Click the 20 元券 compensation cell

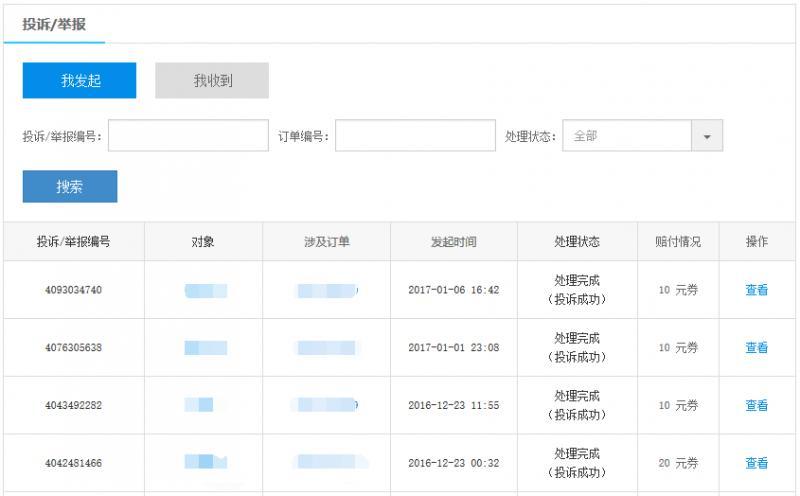point(678,463)
